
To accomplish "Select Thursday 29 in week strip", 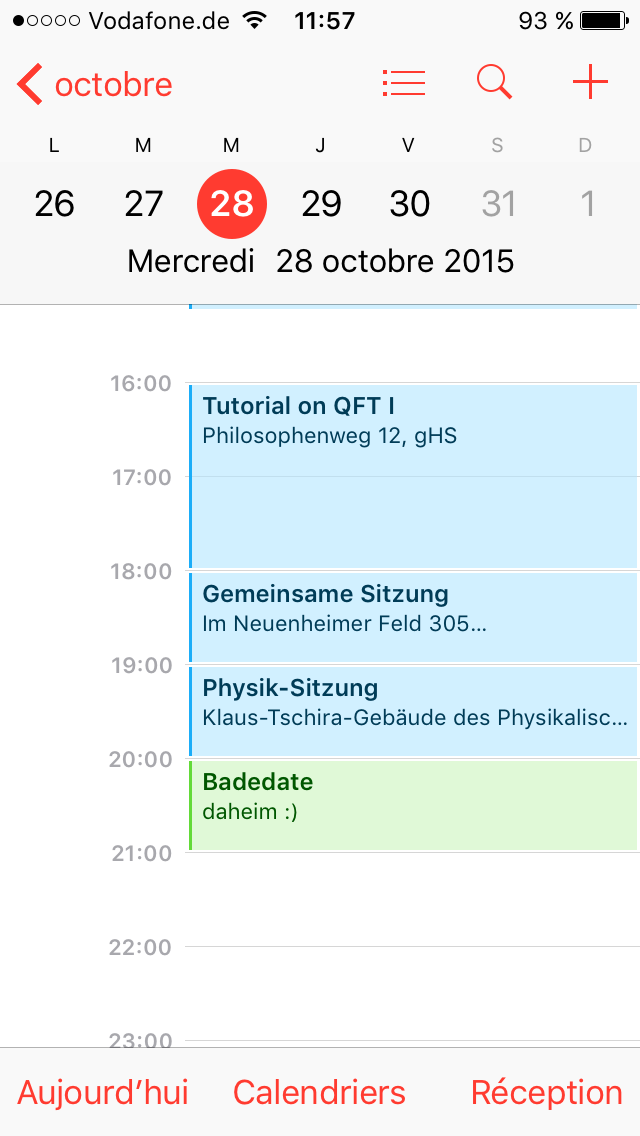I will [321, 204].
